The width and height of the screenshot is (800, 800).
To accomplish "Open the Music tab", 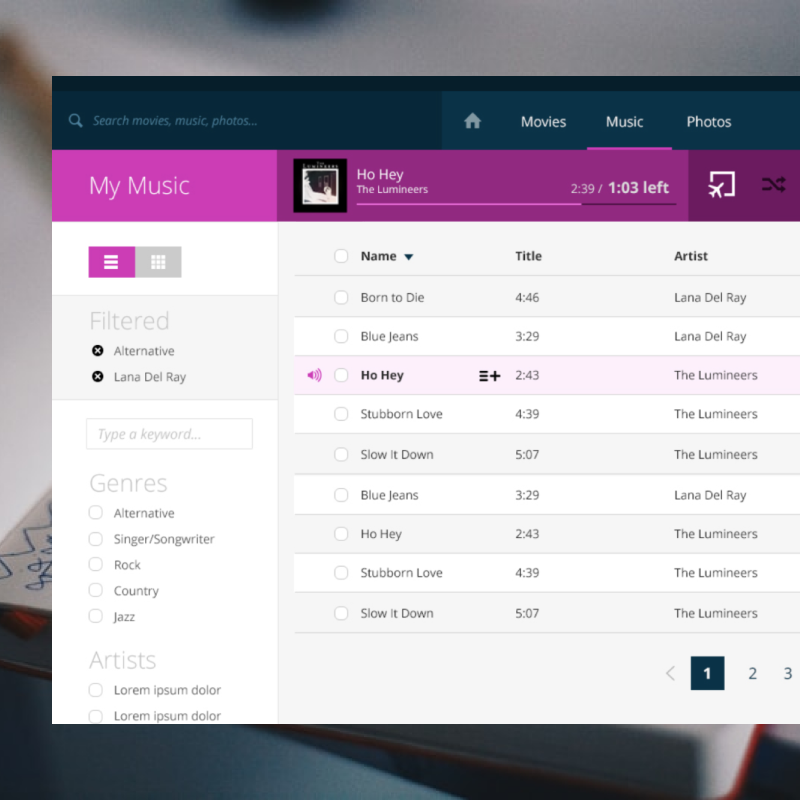I will click(x=624, y=121).
